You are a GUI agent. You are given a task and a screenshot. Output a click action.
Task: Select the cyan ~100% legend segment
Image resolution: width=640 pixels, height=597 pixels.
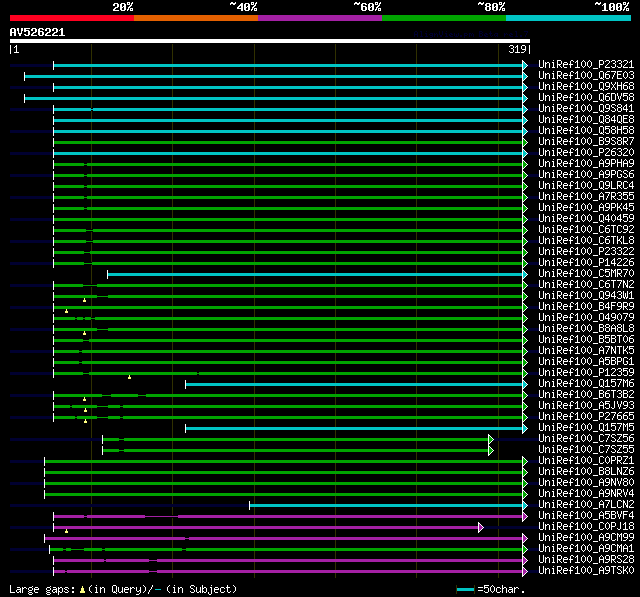coord(567,18)
